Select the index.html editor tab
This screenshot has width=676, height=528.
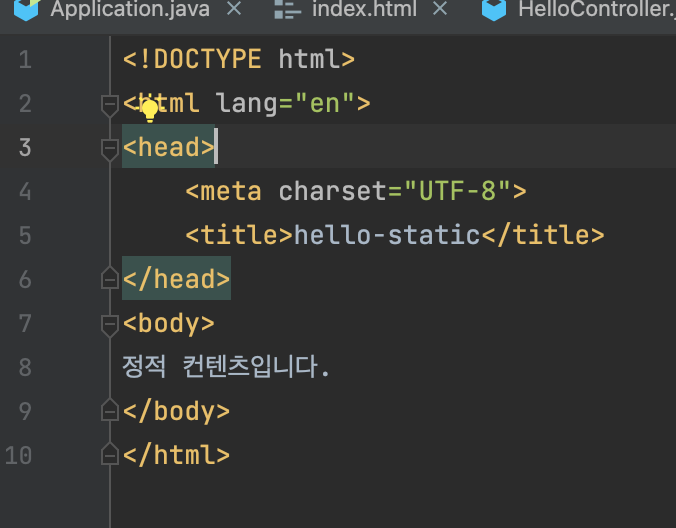tap(364, 9)
